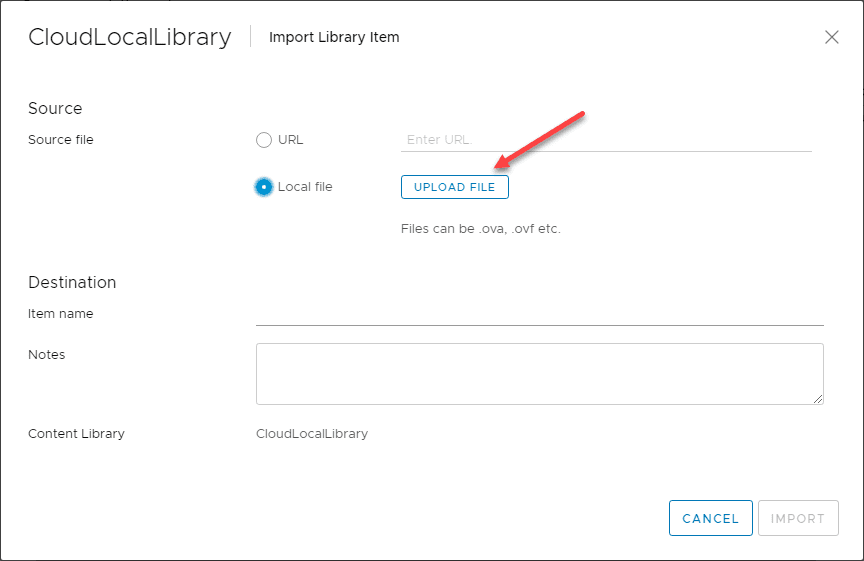Cancel the import dialog
864x561 pixels.
pos(710,518)
